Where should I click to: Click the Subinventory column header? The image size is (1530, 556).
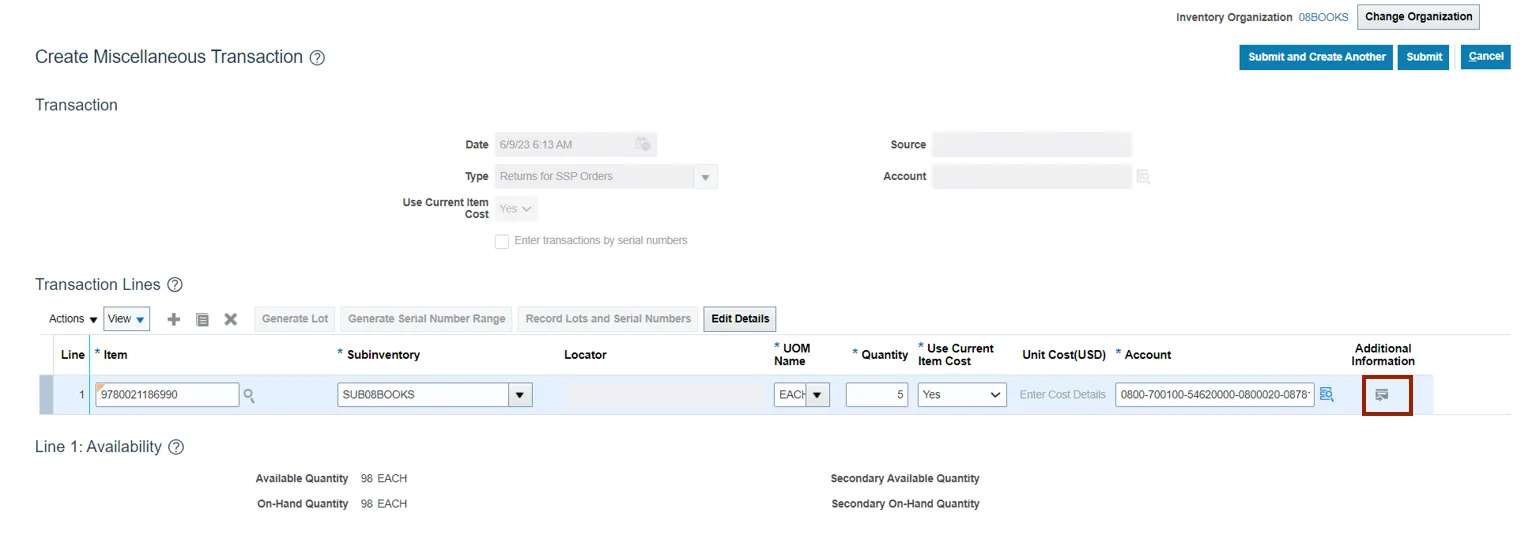[x=383, y=355]
